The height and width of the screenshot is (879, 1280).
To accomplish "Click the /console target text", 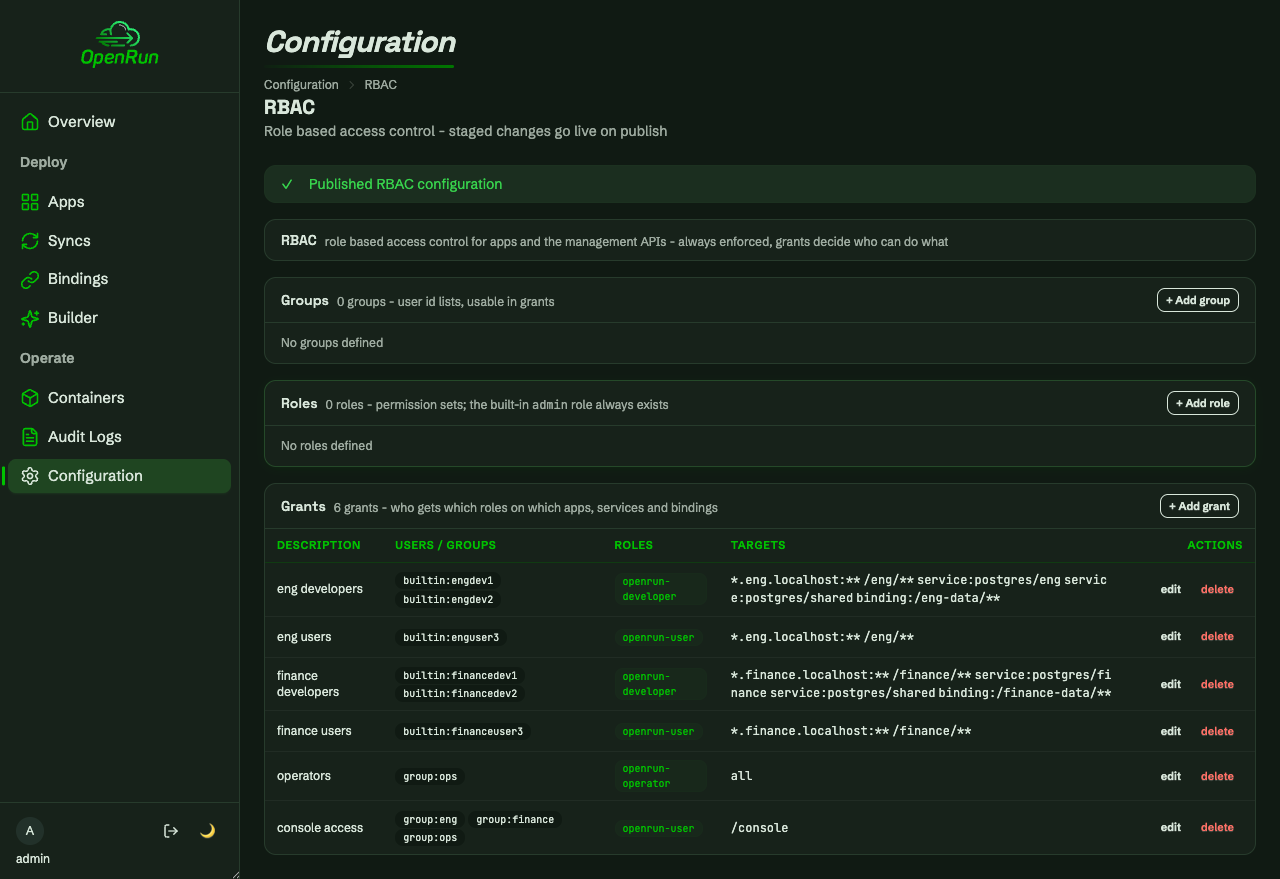I will (760, 828).
